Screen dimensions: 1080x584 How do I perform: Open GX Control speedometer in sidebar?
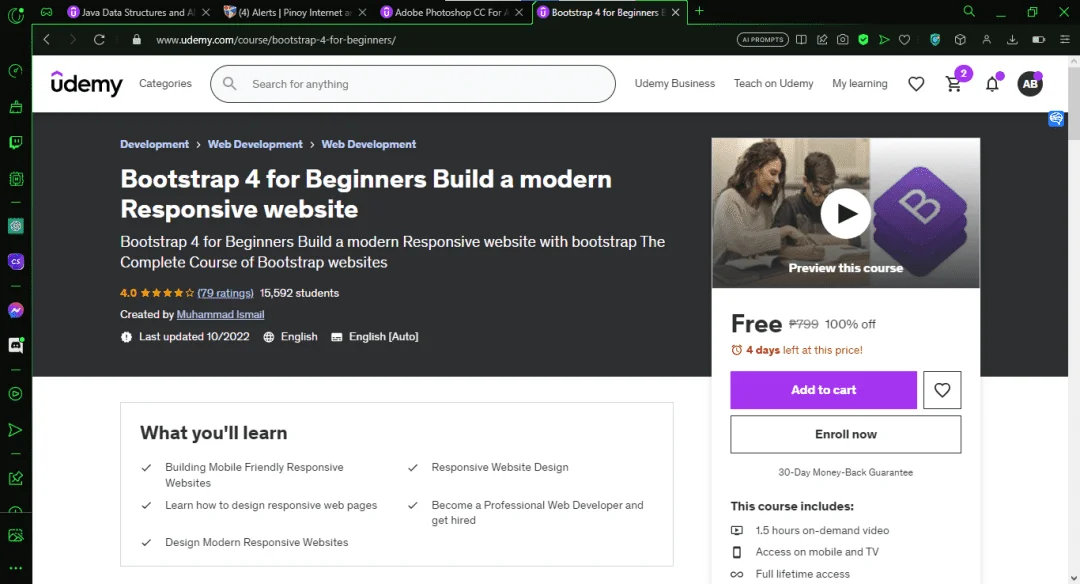[15, 71]
